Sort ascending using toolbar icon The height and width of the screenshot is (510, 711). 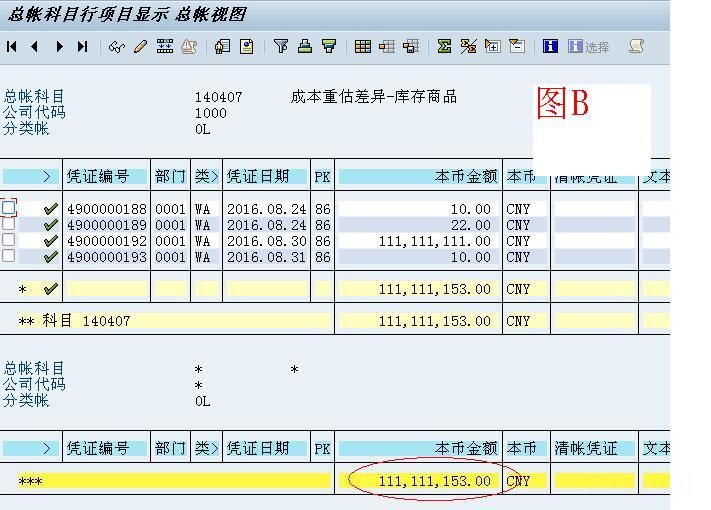tap(305, 46)
